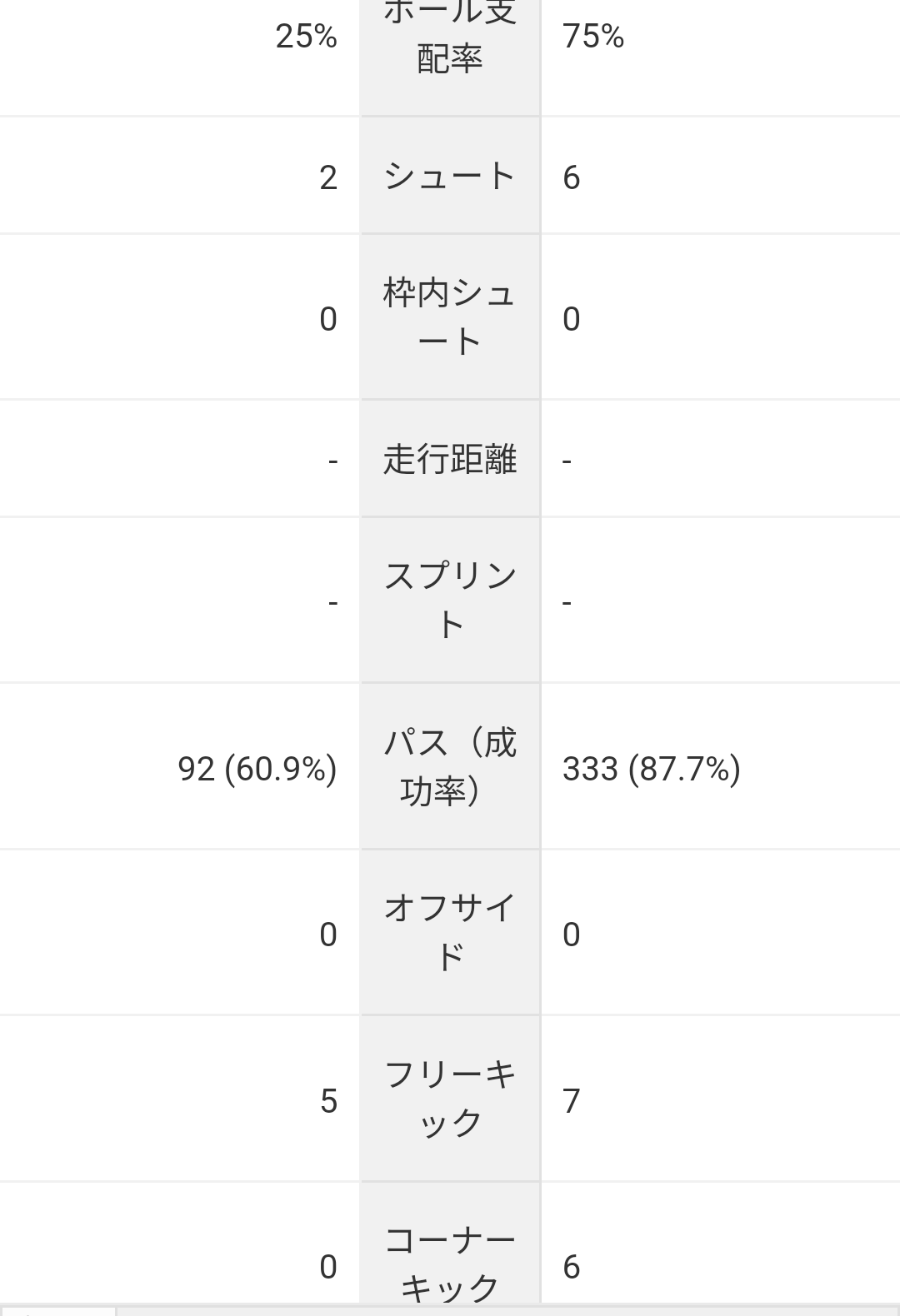Select the 7 free kicks value
Screen dimensions: 900x1316
click(571, 1101)
